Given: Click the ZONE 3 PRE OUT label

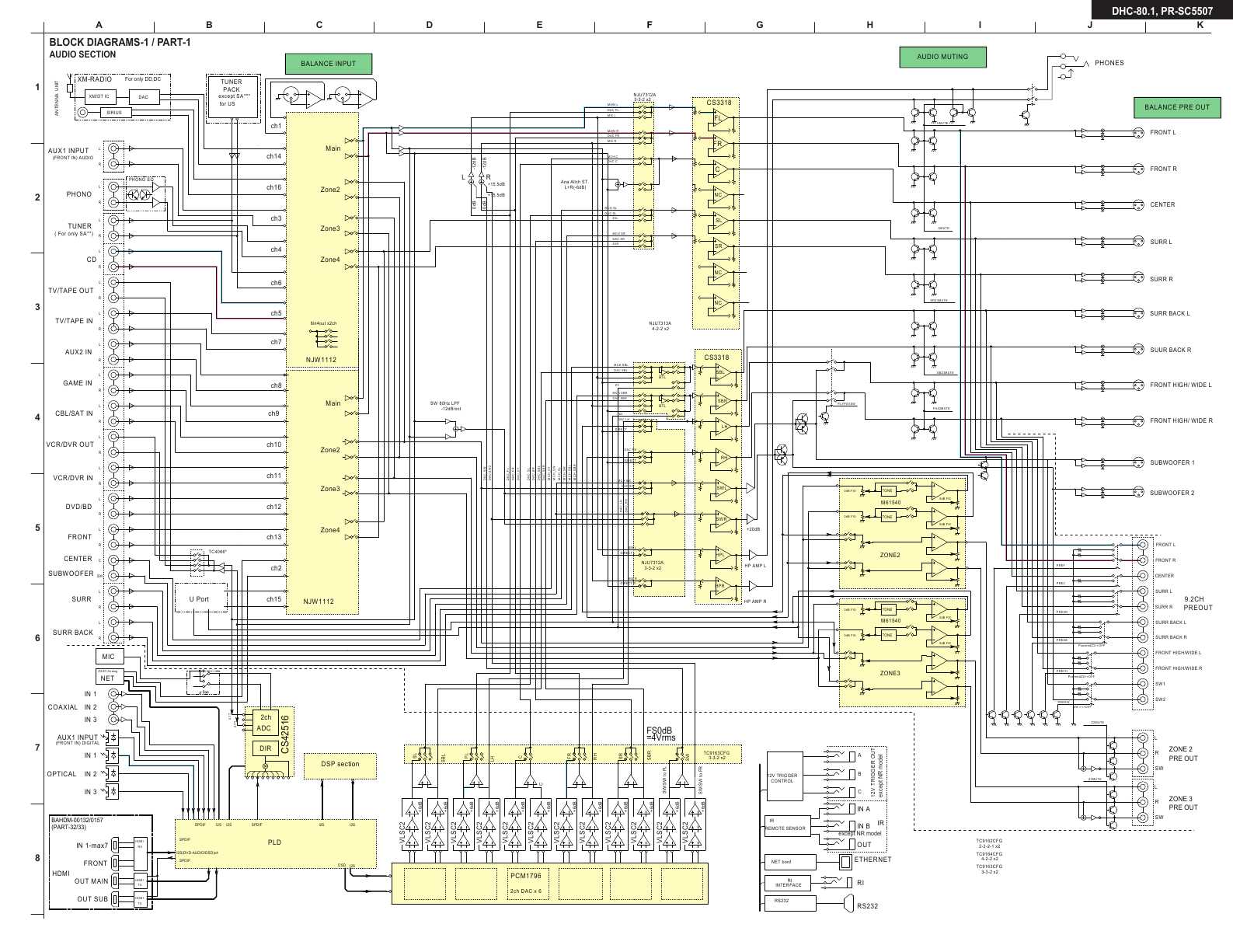Looking at the screenshot, I should (1182, 803).
